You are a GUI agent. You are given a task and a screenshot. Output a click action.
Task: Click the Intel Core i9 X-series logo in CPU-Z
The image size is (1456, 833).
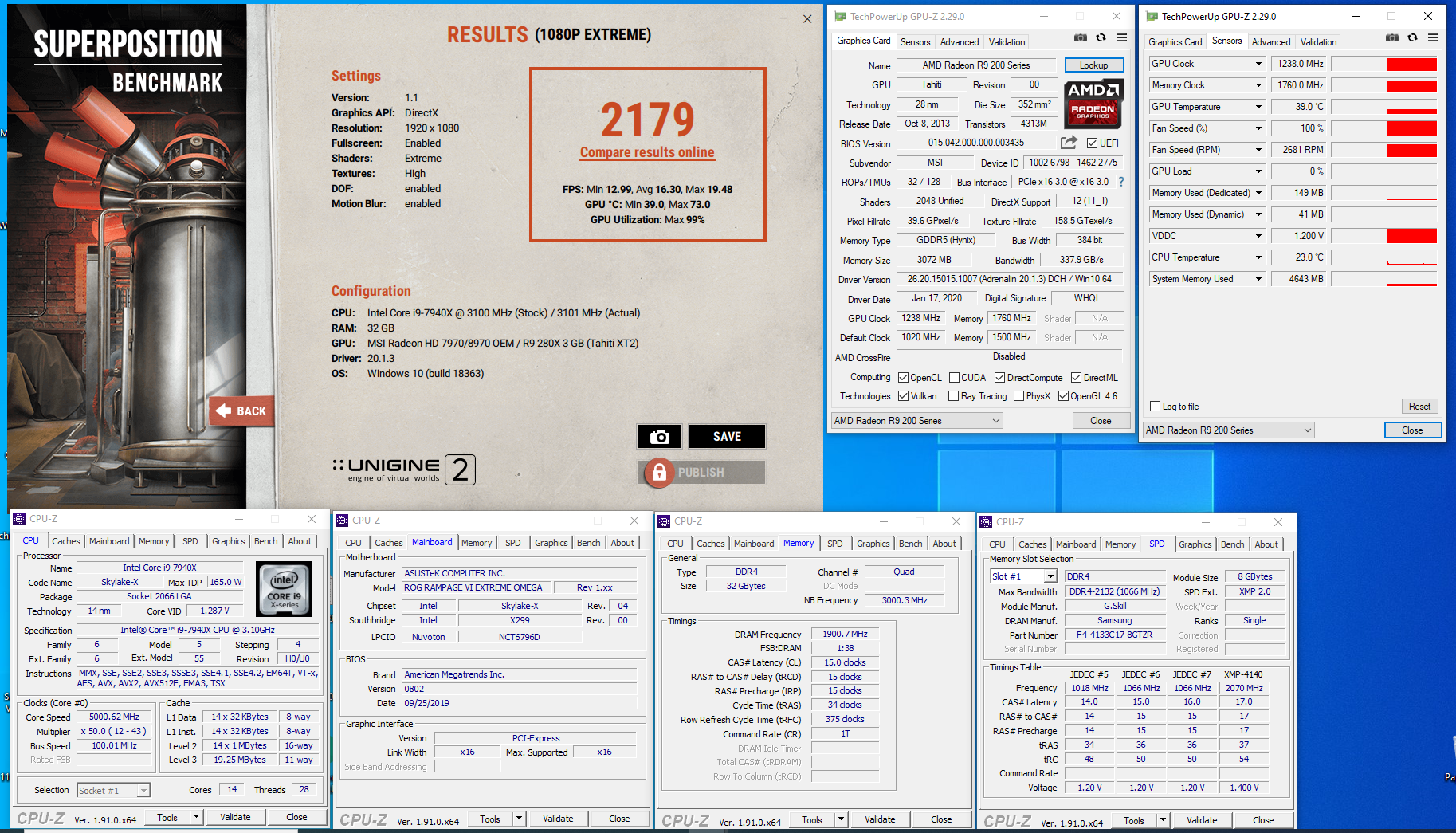coord(284,589)
